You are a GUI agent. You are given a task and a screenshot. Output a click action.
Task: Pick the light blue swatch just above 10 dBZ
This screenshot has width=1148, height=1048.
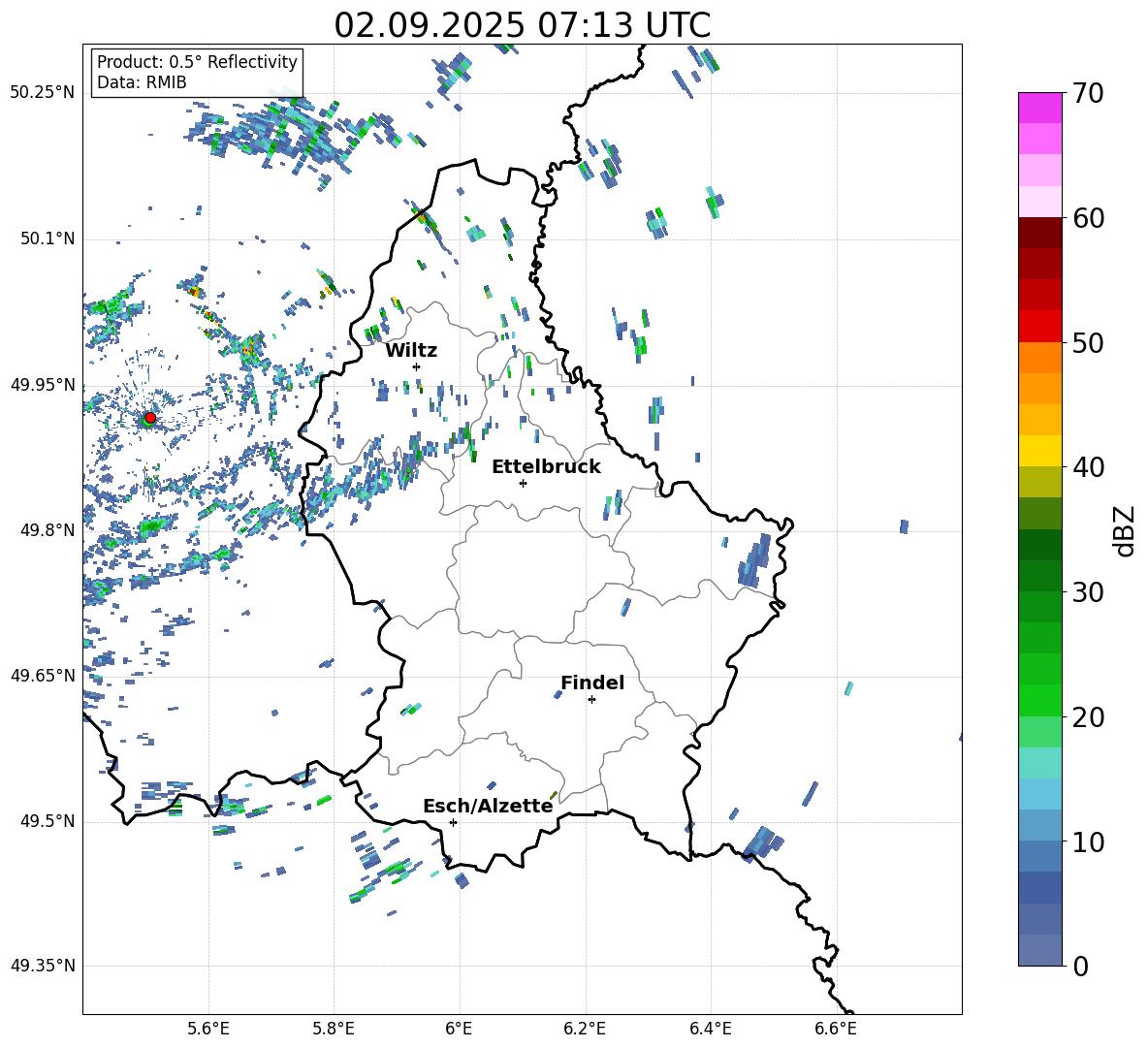pos(1039,825)
